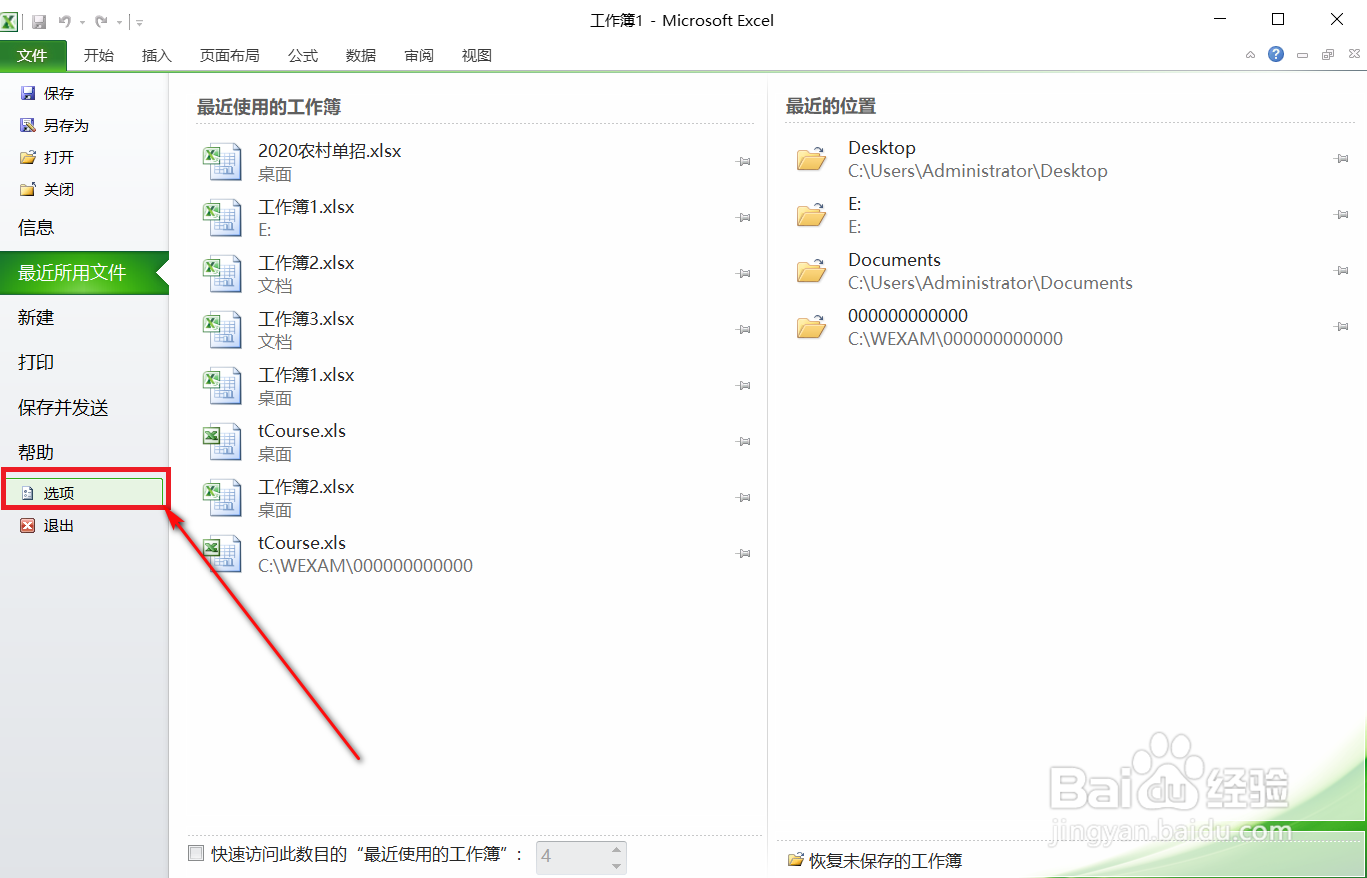This screenshot has width=1367, height=878.
Task: Click the 000000000000 folder icon
Action: pos(812,327)
